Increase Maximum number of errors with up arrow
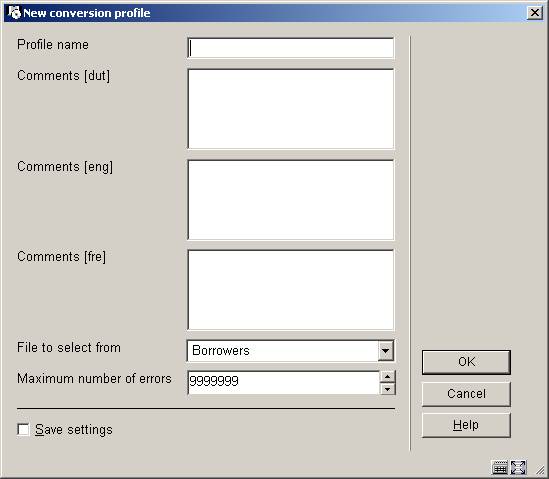Image resolution: width=549 pixels, height=479 pixels. [x=387, y=377]
